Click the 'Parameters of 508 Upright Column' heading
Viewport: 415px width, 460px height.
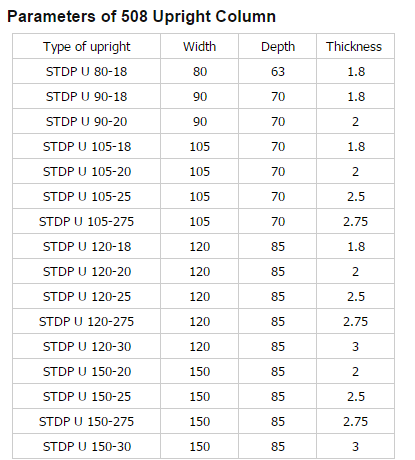(142, 17)
